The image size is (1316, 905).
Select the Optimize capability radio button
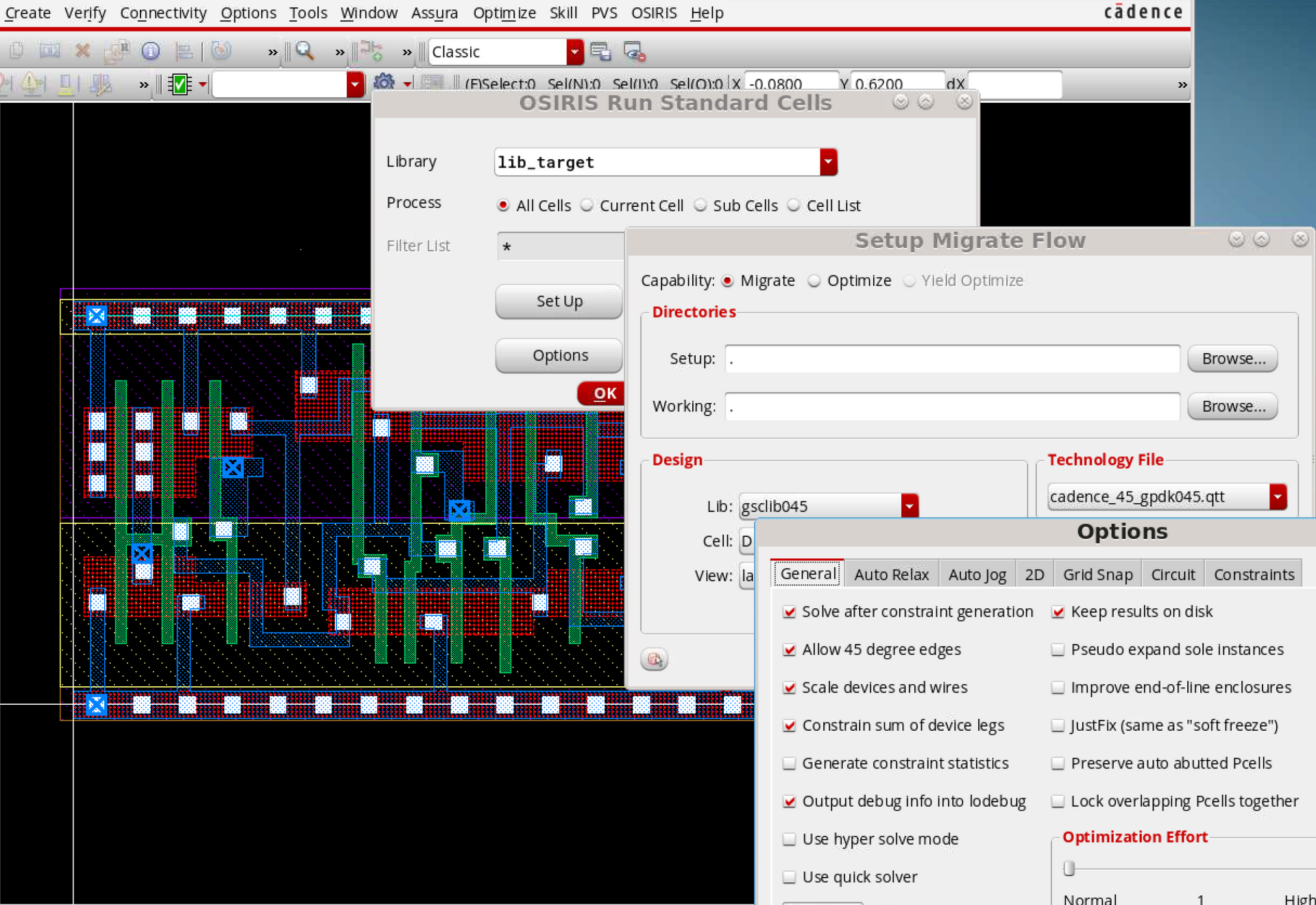click(814, 280)
